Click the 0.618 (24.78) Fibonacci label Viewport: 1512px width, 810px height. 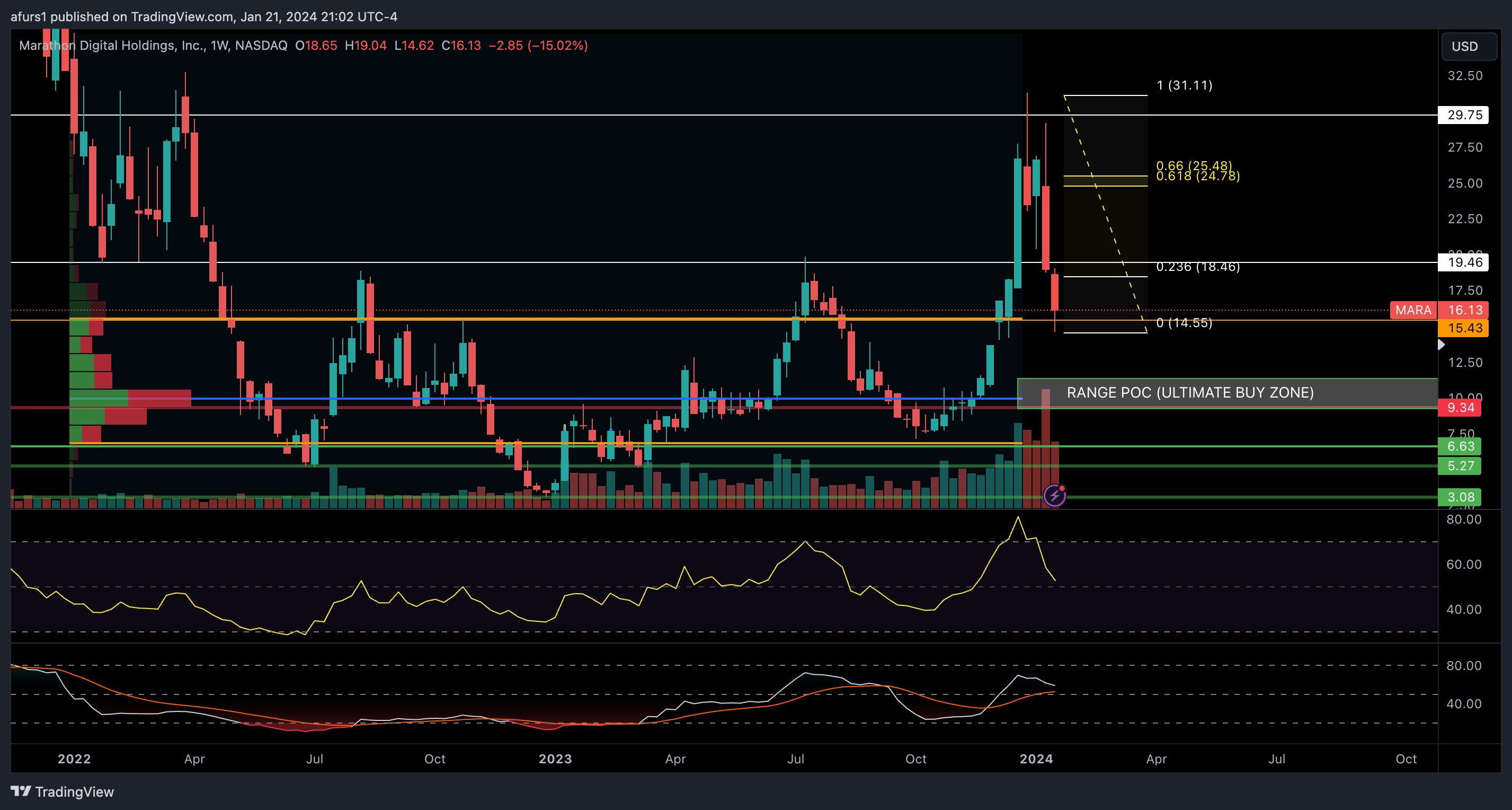point(1198,175)
